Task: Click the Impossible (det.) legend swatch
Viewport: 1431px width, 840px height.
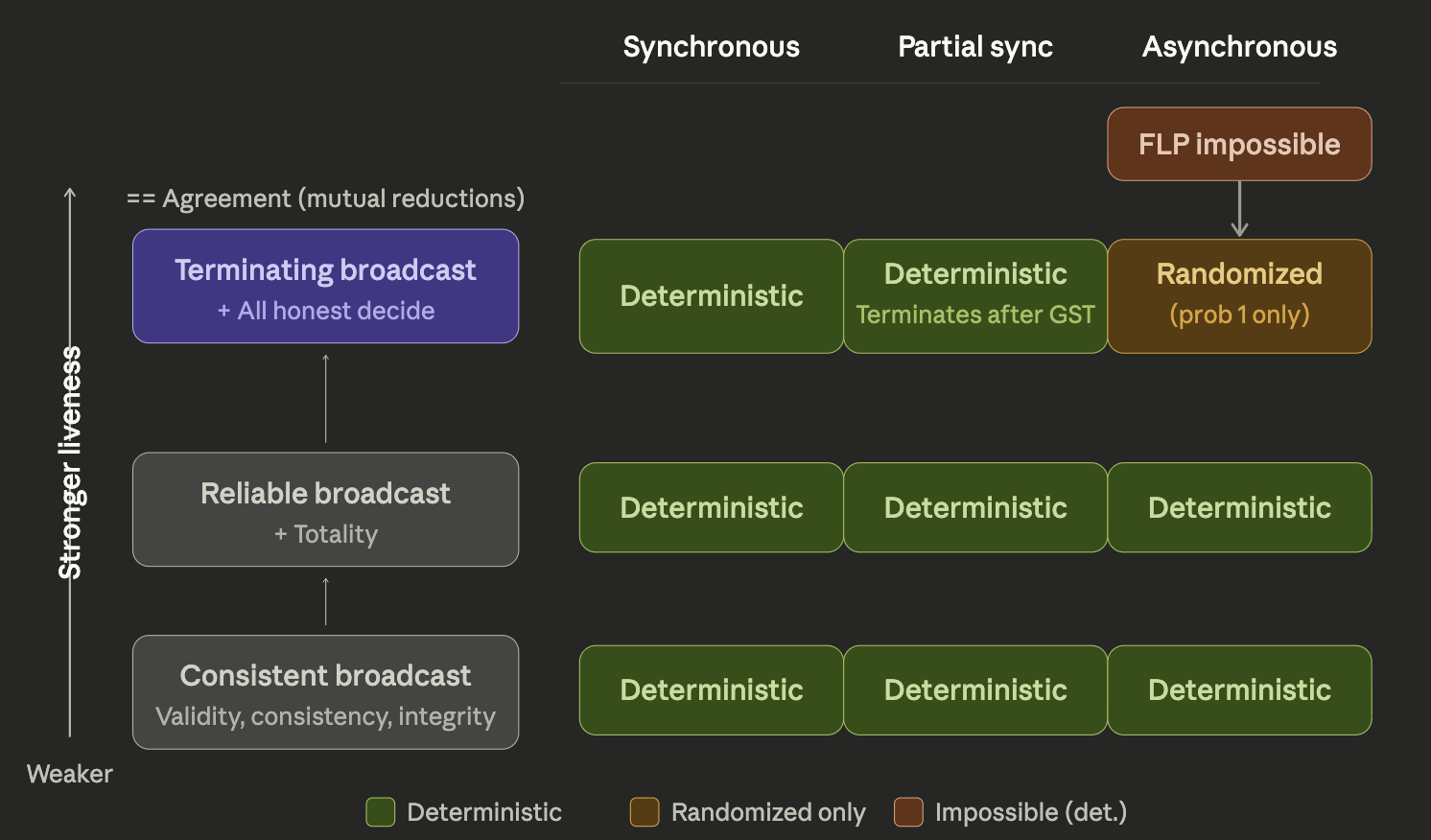Action: point(908,812)
